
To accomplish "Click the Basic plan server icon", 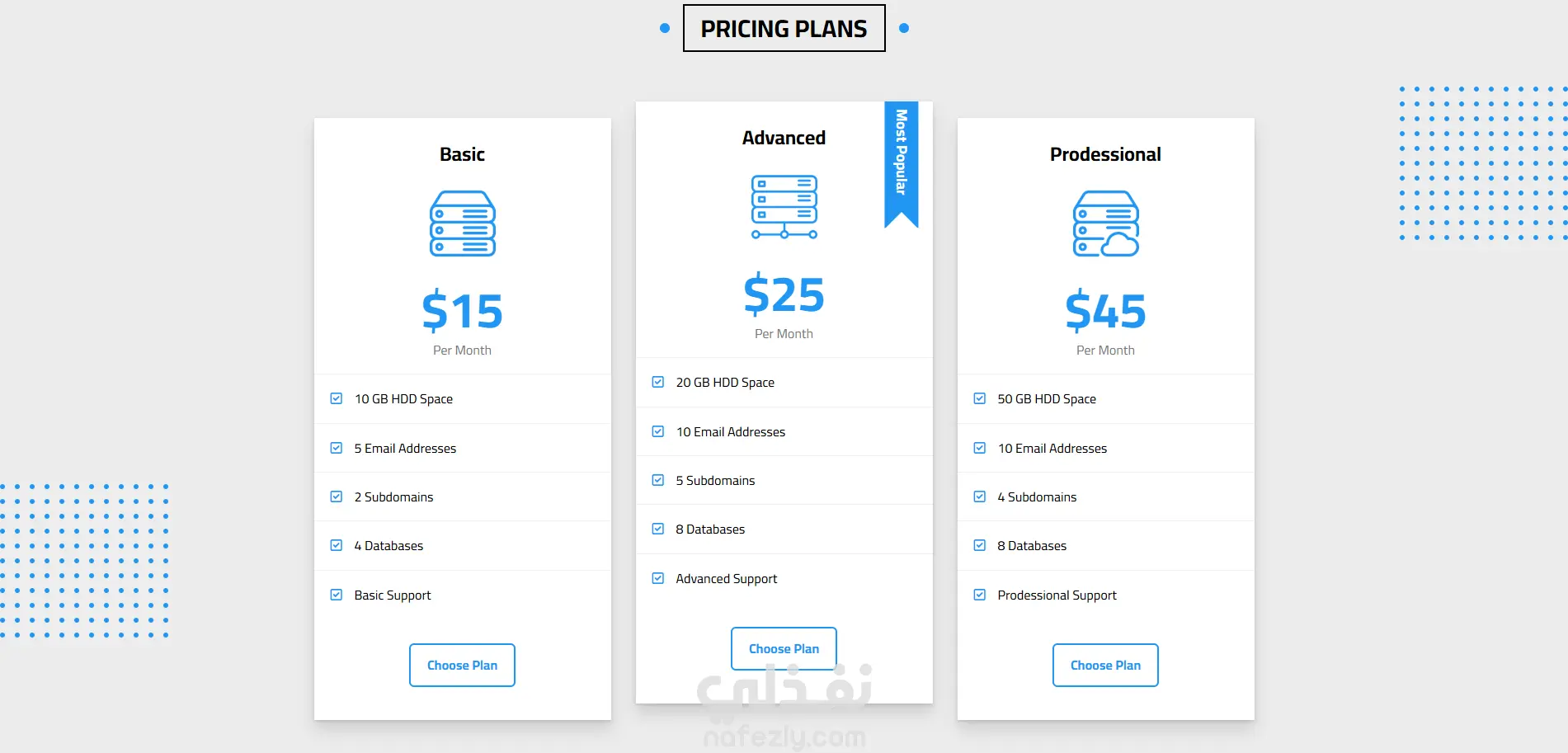I will pos(462,224).
